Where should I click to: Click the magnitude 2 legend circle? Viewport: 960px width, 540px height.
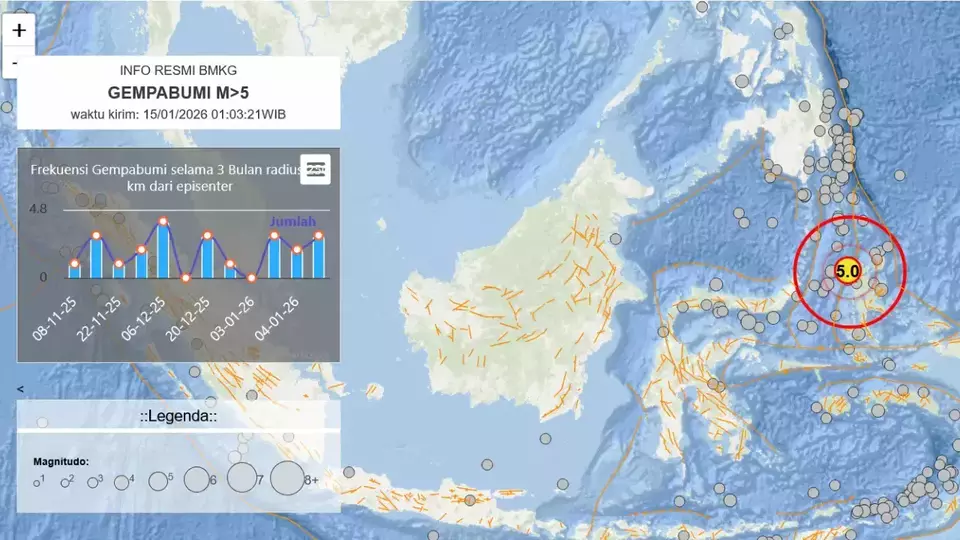pyautogui.click(x=65, y=483)
